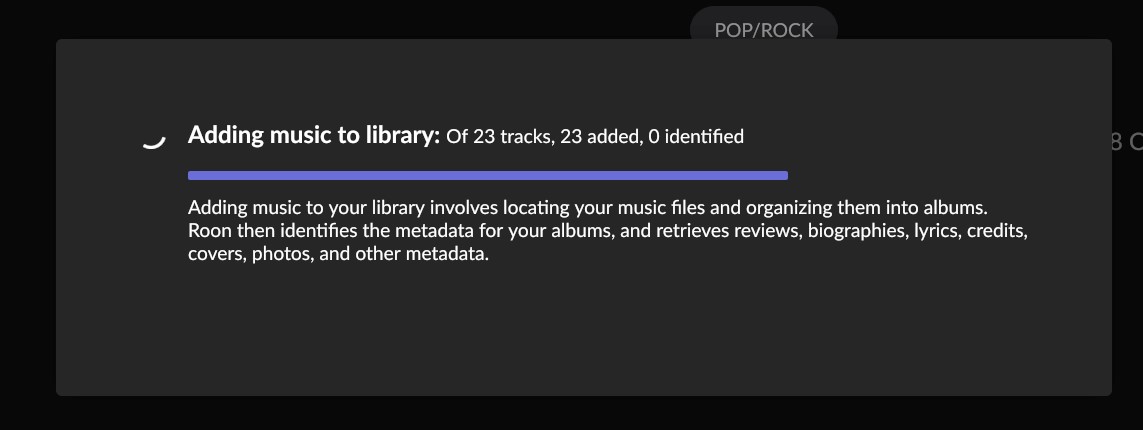Click the word "biographies" in the description
1143x430 pixels.
tap(858, 232)
